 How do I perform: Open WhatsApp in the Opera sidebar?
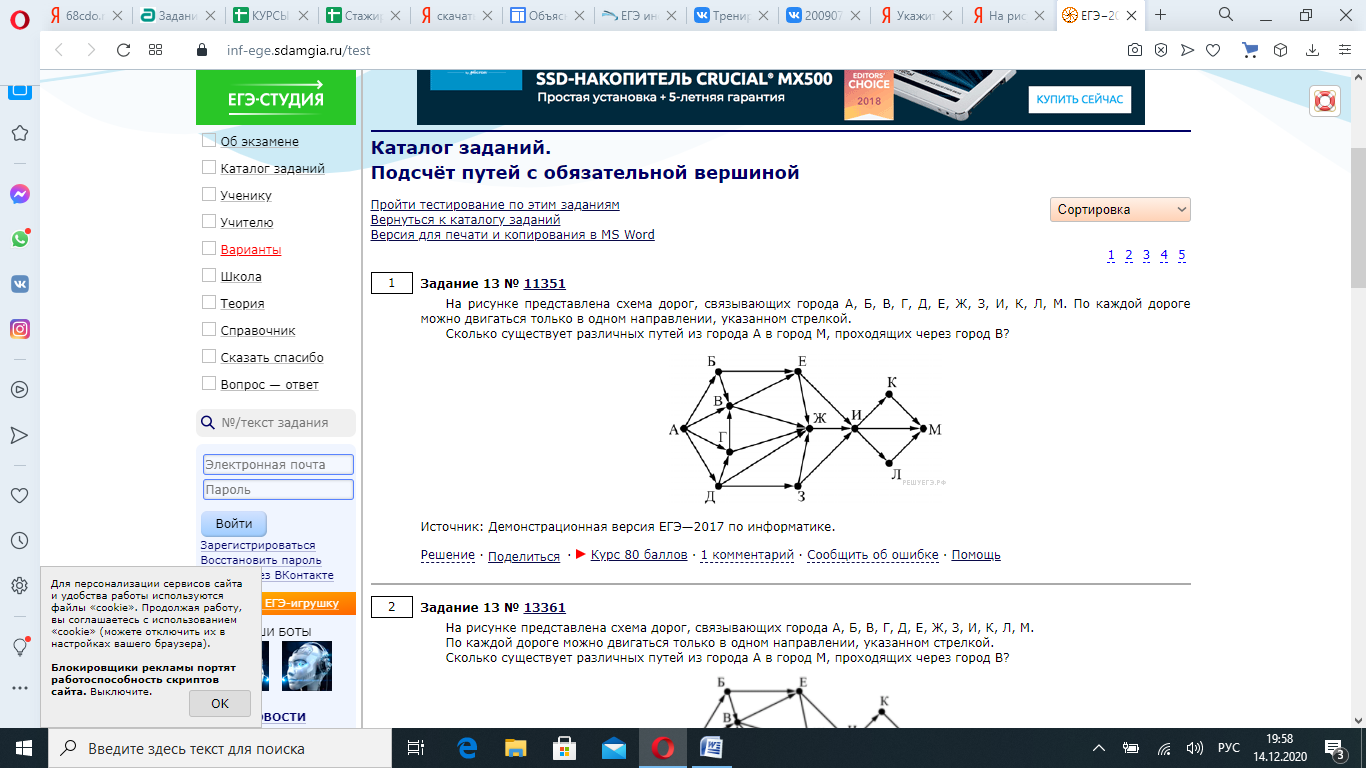coord(19,239)
